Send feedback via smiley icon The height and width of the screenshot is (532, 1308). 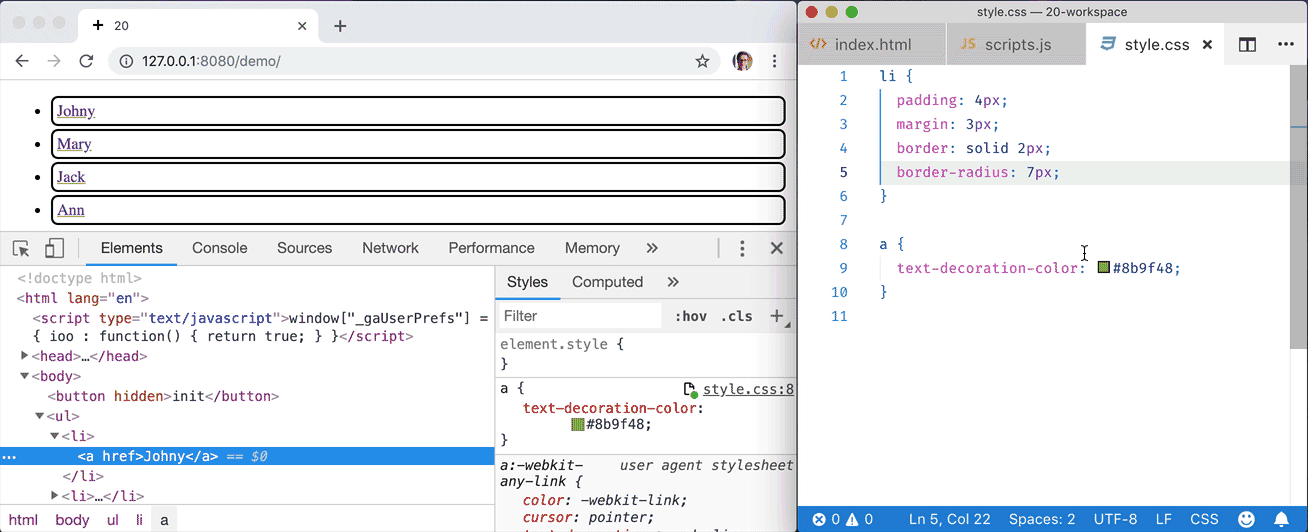coord(1247,520)
